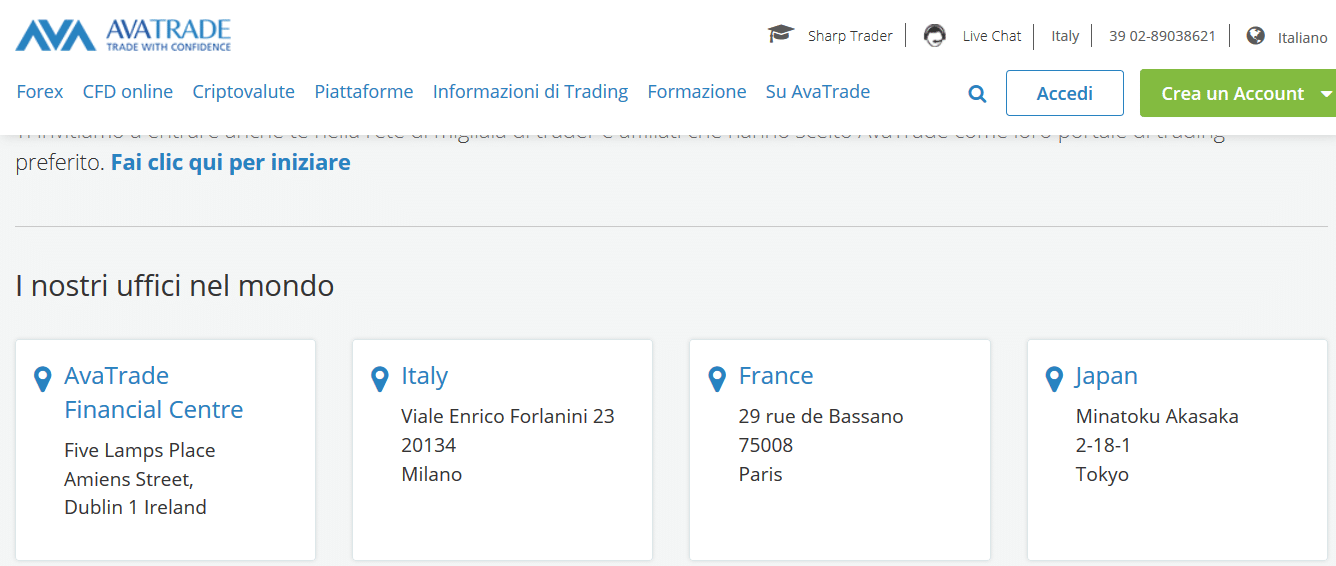Click the France office heading
The height and width of the screenshot is (566, 1336).
(x=776, y=376)
